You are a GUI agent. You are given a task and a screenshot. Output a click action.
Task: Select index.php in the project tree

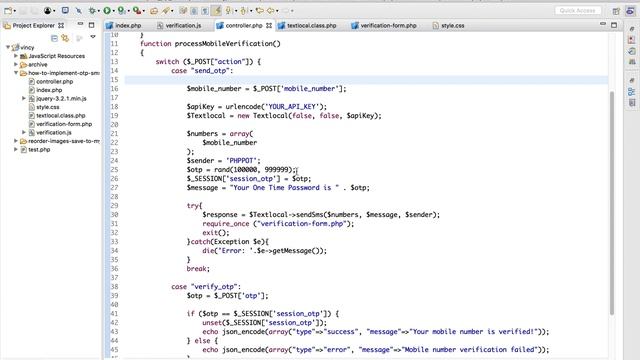click(45, 90)
